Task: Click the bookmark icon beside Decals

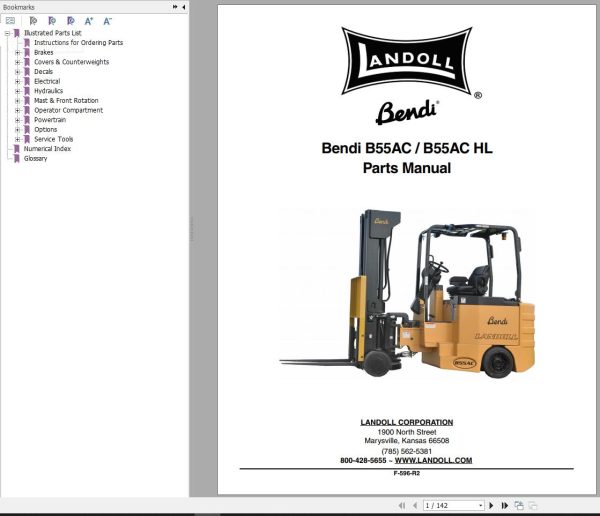Action: (27, 72)
